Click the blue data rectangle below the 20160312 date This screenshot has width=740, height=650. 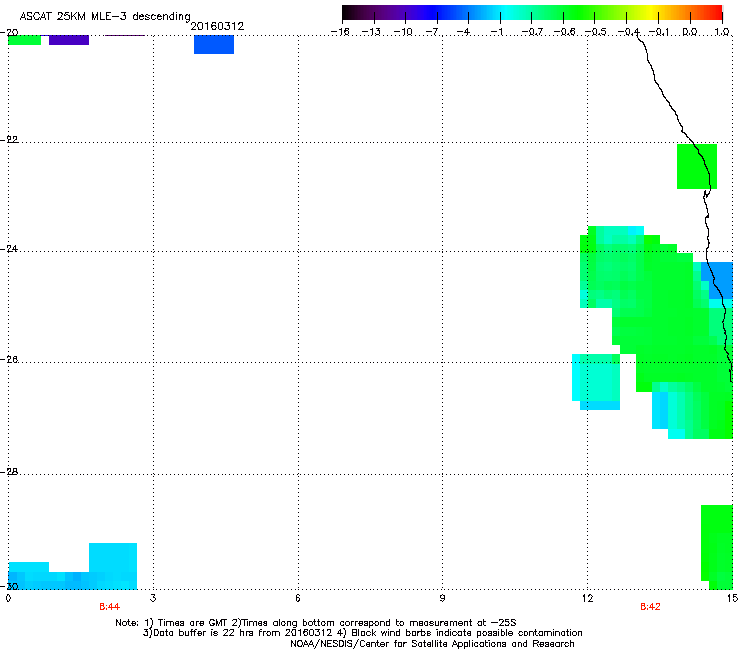tap(214, 44)
